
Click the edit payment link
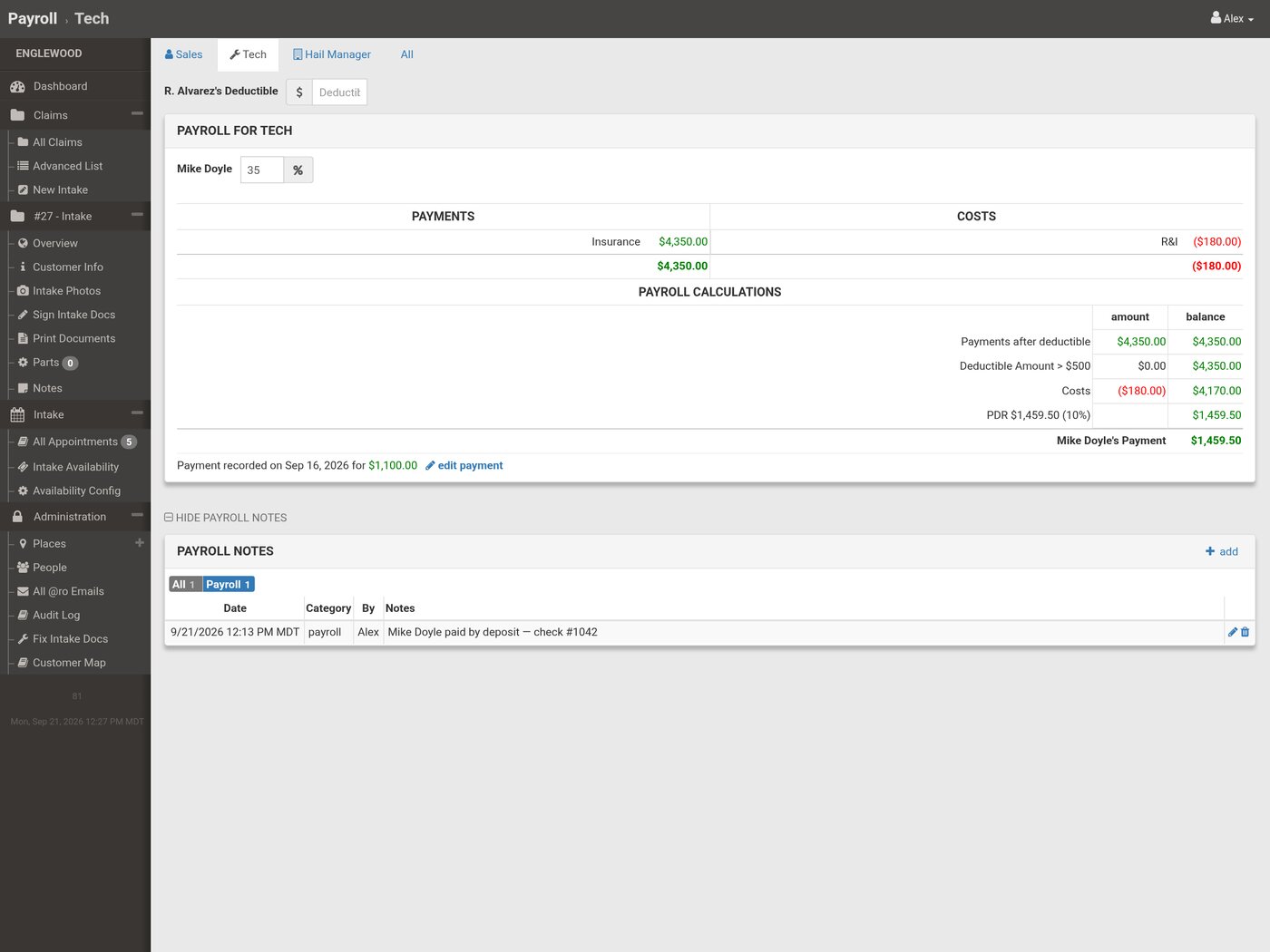point(464,466)
